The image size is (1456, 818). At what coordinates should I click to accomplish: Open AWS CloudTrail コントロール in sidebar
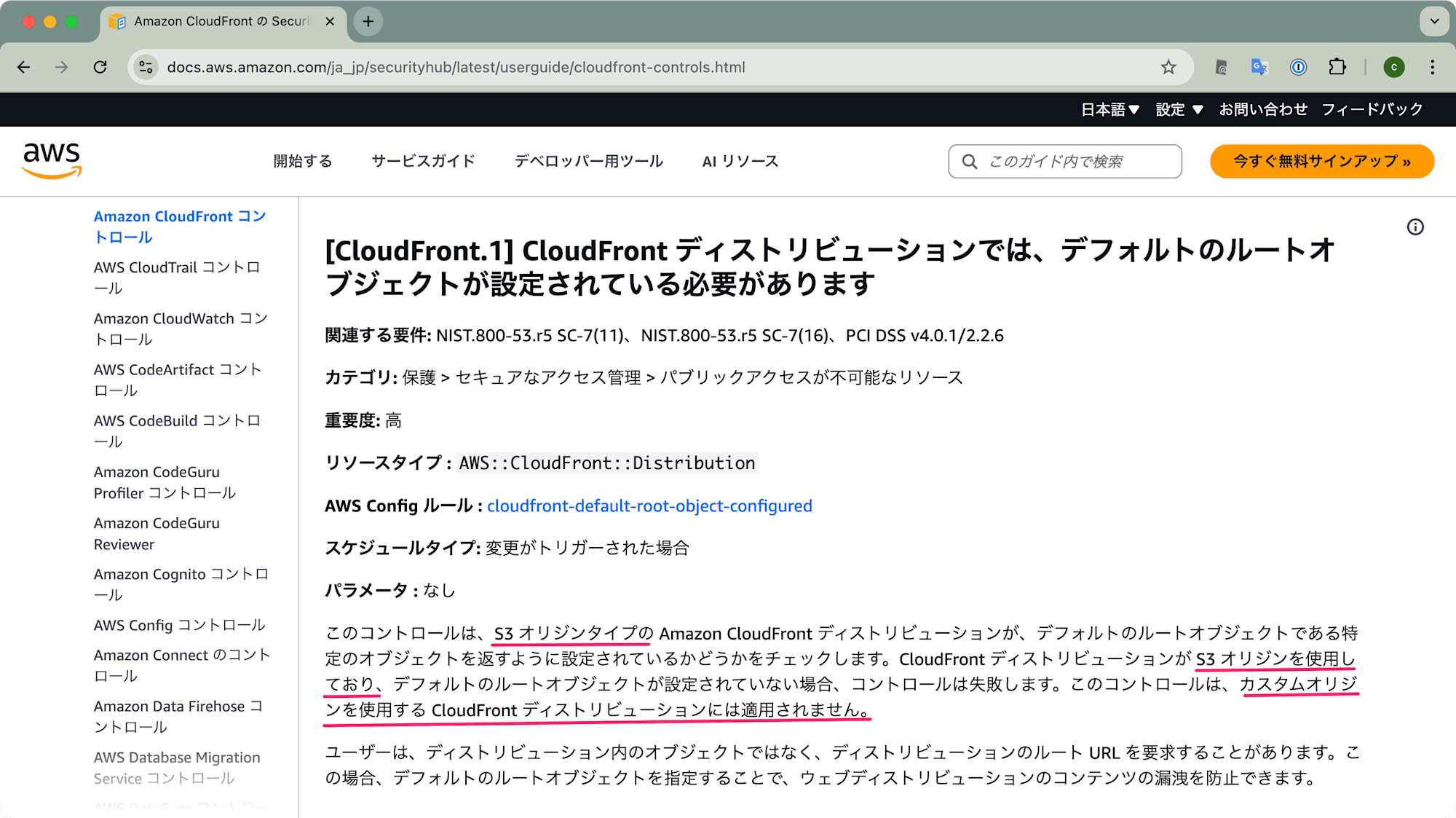click(x=177, y=278)
